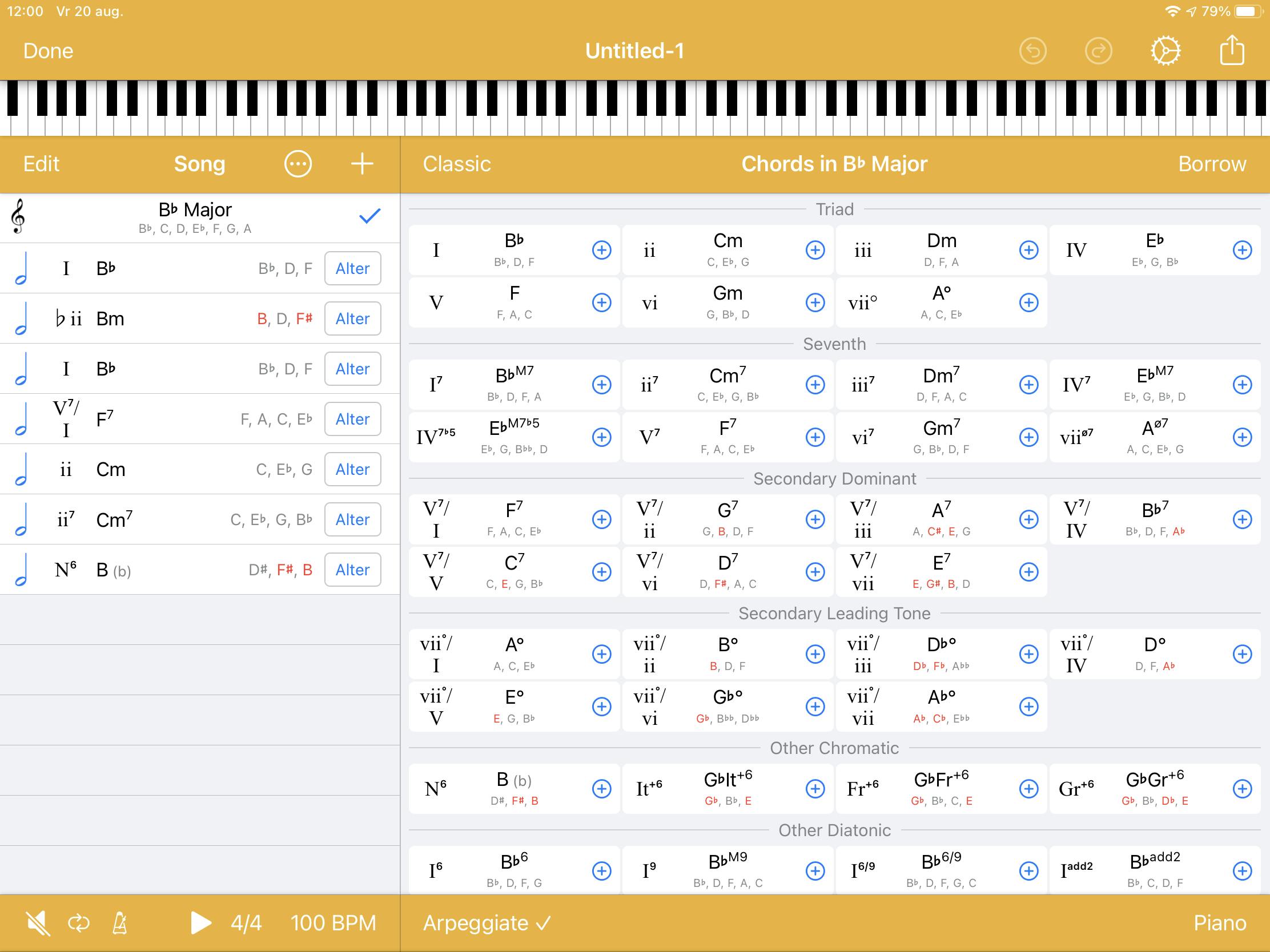Unmute sound with the muted speaker icon
Image resolution: width=1270 pixels, height=952 pixels.
38,923
